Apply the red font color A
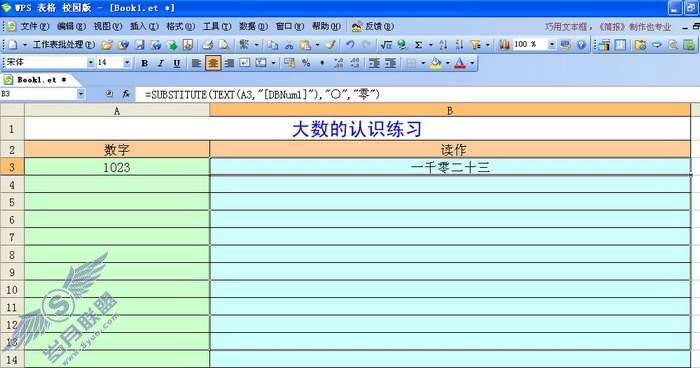 pos(460,63)
